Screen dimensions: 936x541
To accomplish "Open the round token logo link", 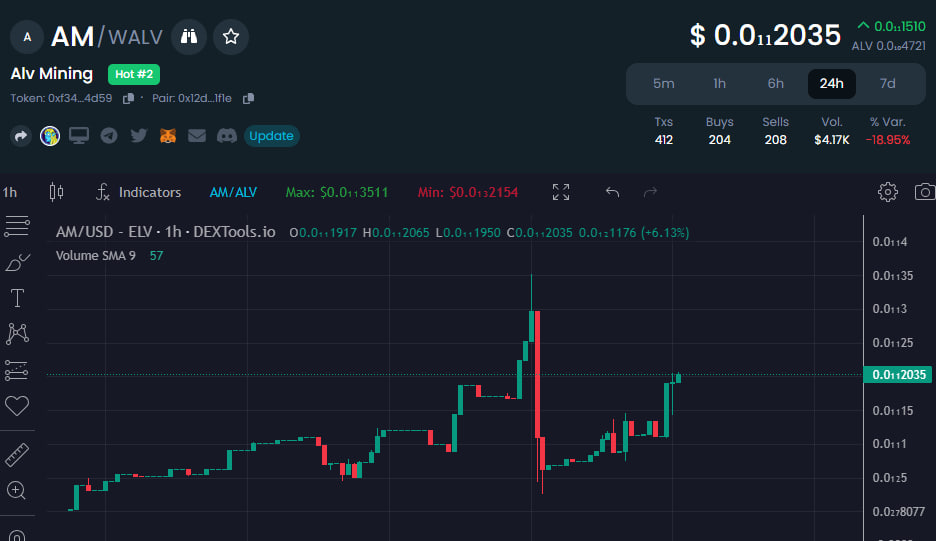I will (50, 136).
